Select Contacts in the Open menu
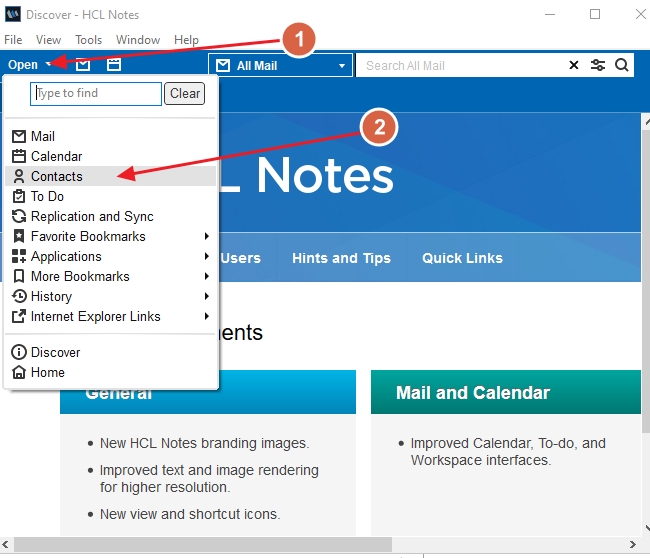Viewport: 650px width, 558px height. pos(110,176)
